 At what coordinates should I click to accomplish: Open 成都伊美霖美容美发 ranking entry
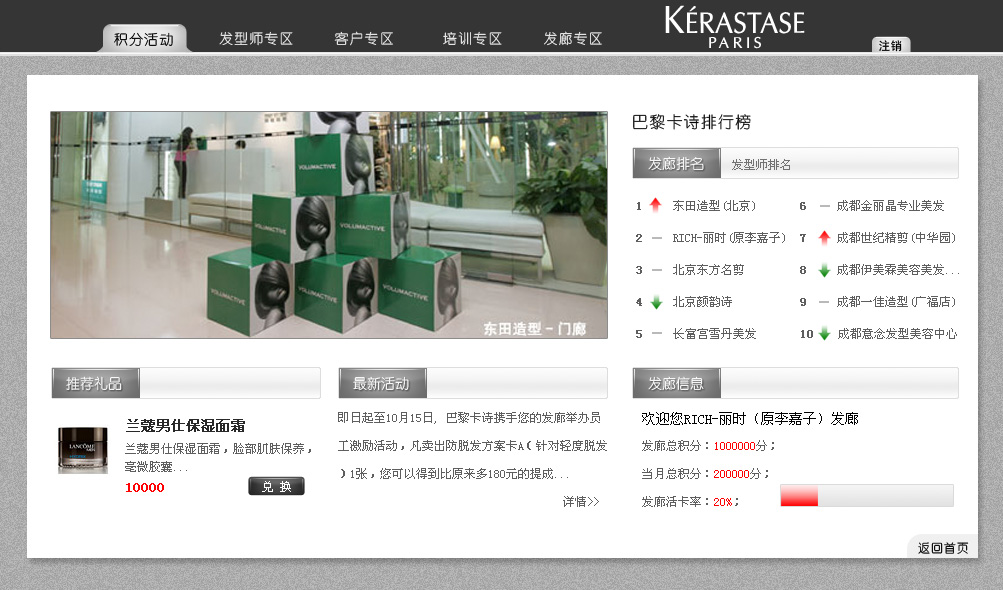(898, 270)
